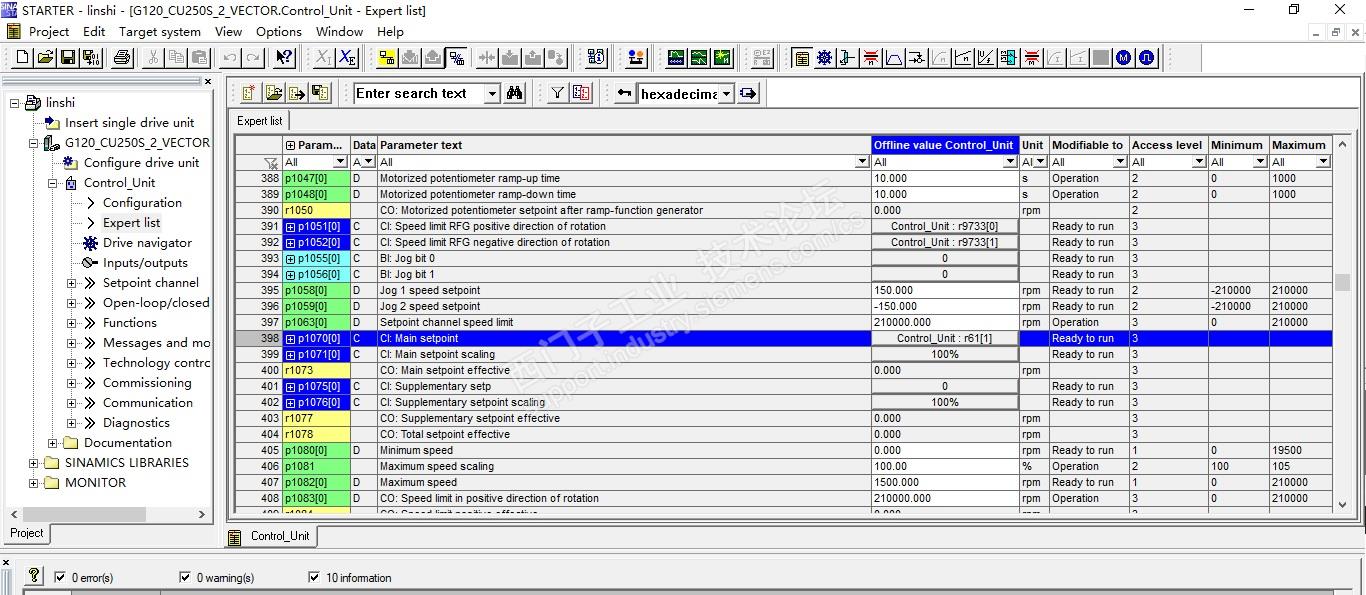1366x595 pixels.
Task: Open the Edit menu
Action: click(x=94, y=31)
